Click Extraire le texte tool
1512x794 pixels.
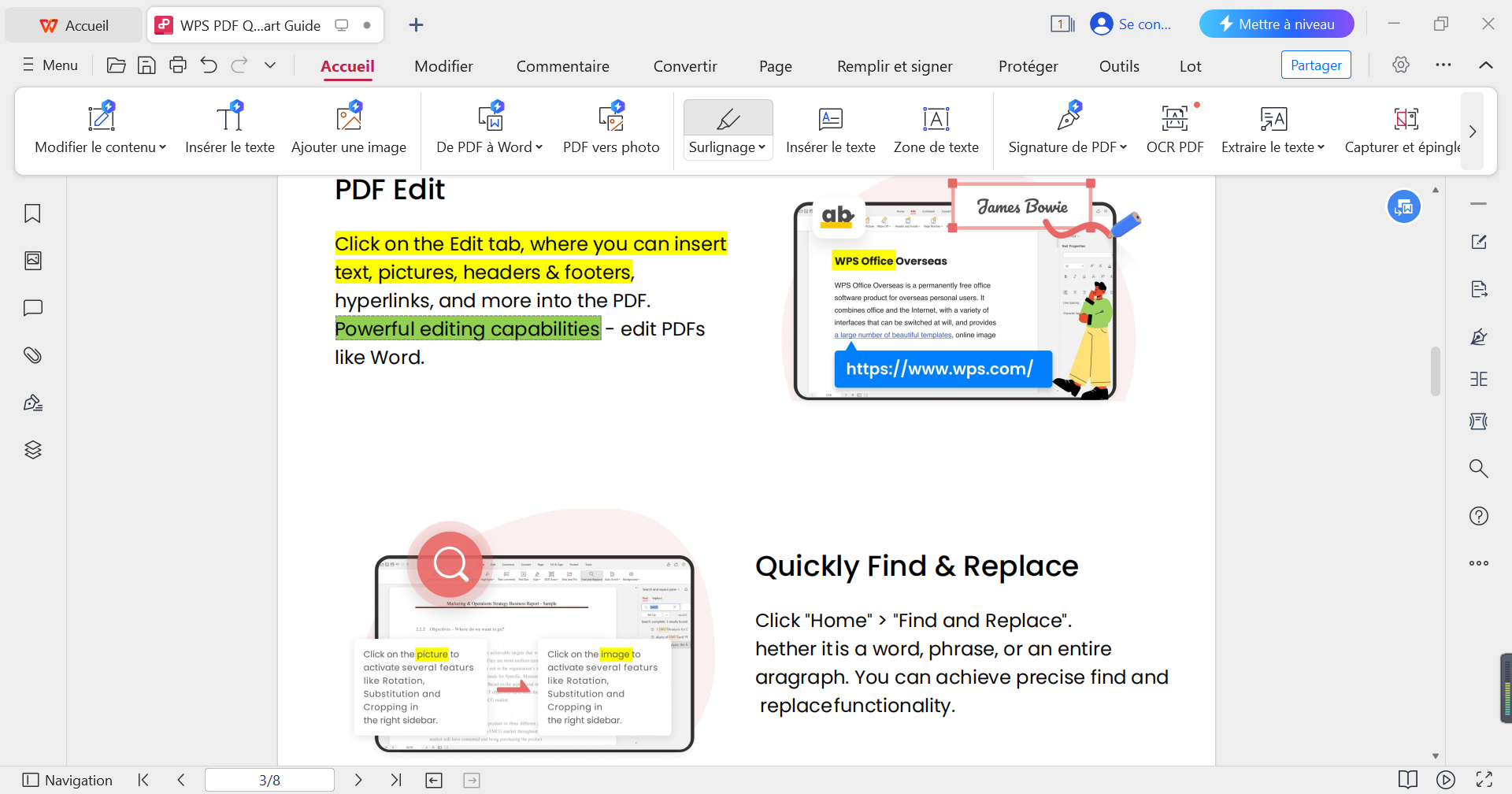coord(1273,128)
